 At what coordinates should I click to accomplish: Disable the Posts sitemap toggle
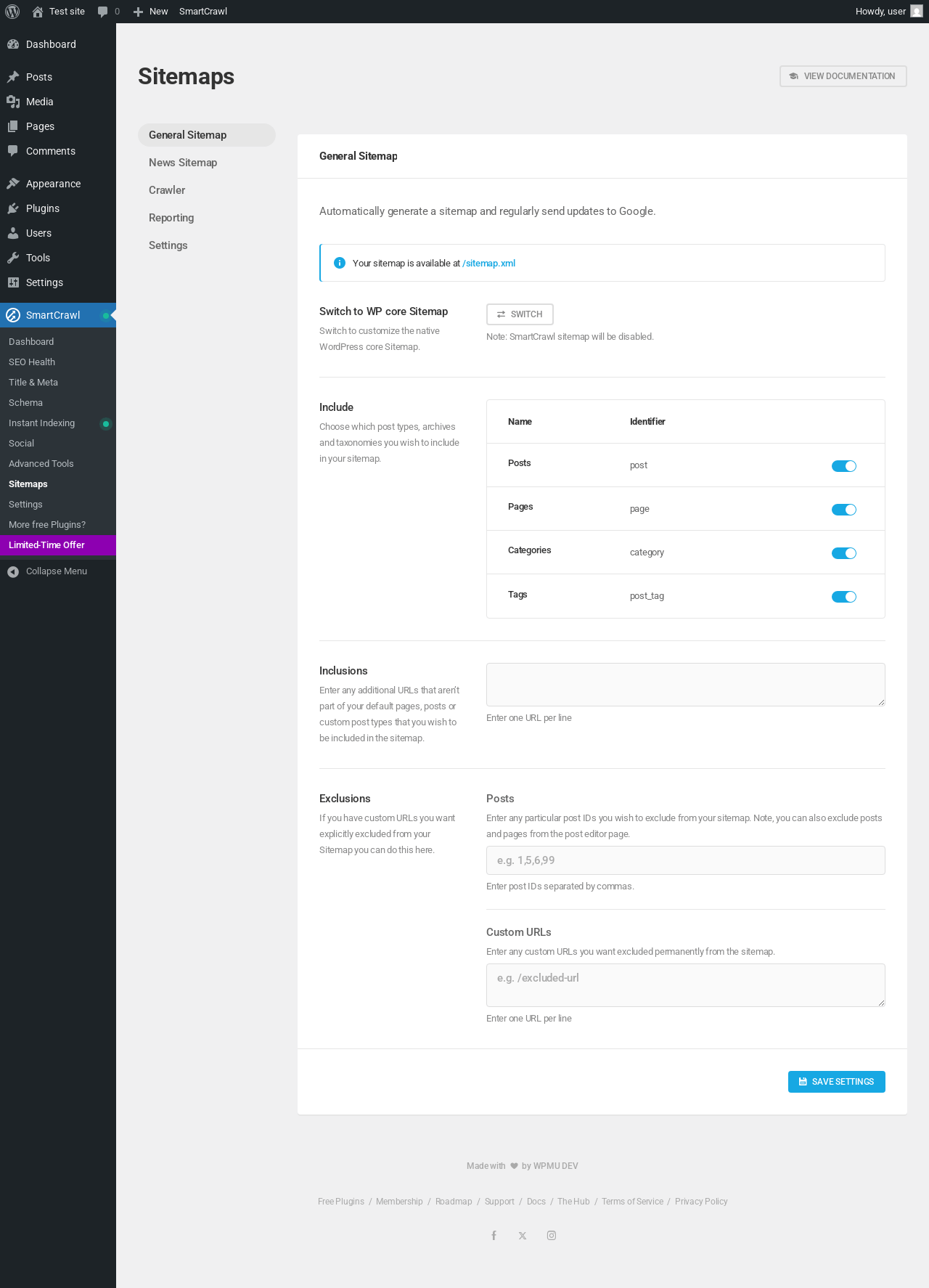843,466
